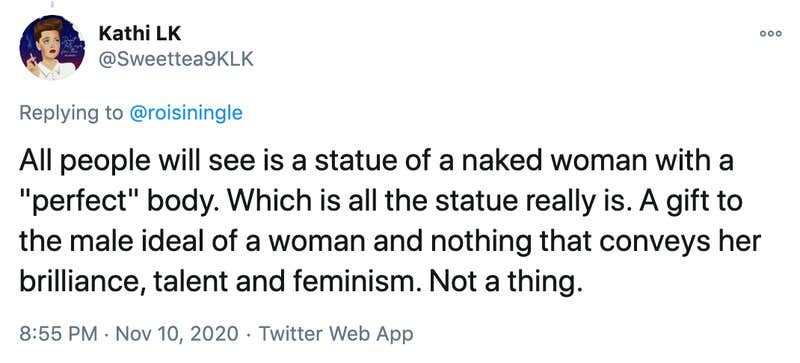Open the three-dot more options menu
The image size is (800, 363).
pos(770,34)
